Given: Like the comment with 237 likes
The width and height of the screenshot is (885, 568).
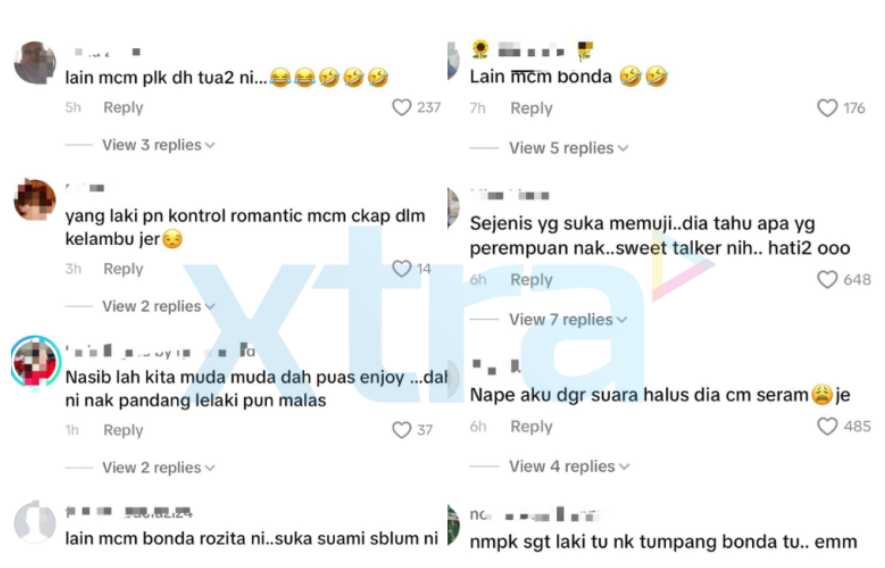Looking at the screenshot, I should tap(401, 107).
